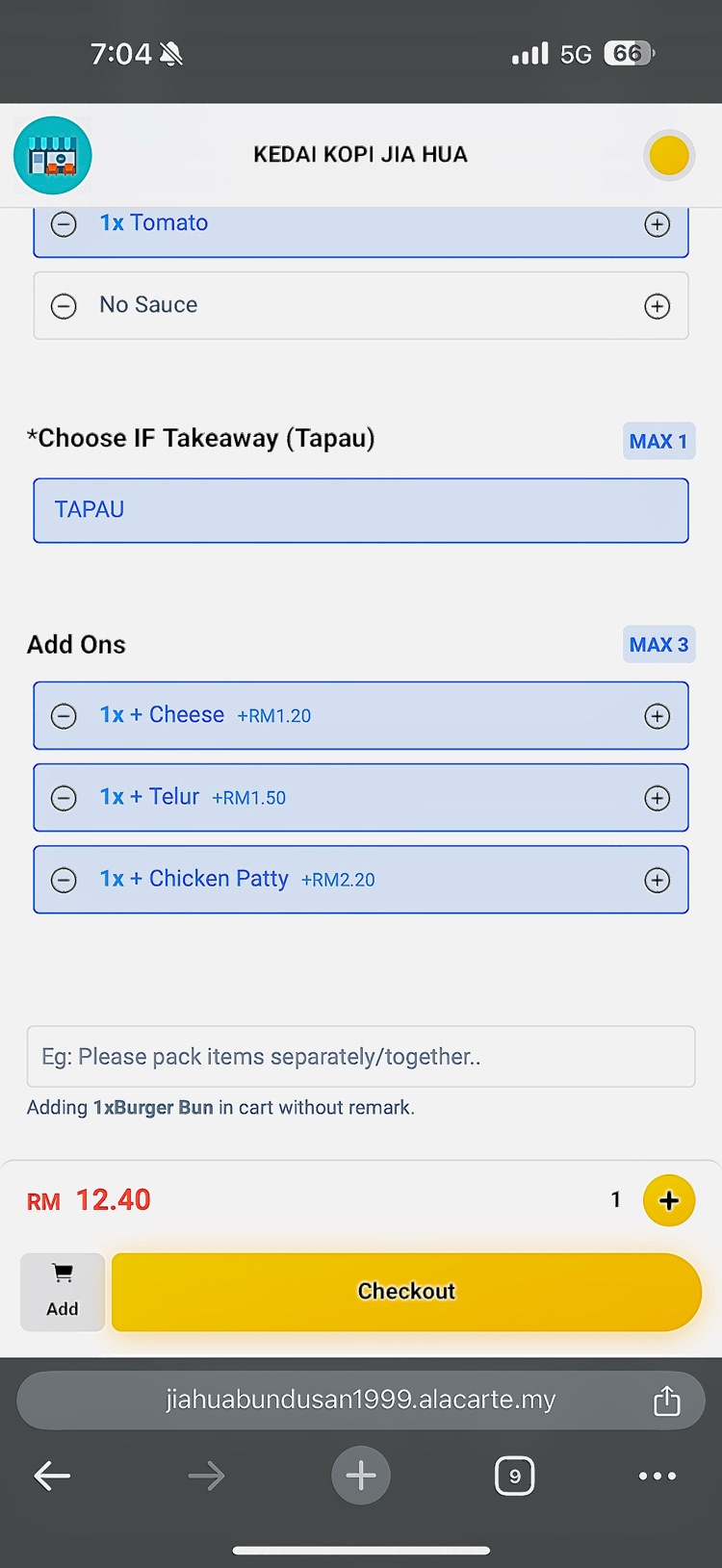Remove one Cheese add-on with the minus icon
Screen dimensions: 722x1568
[64, 716]
